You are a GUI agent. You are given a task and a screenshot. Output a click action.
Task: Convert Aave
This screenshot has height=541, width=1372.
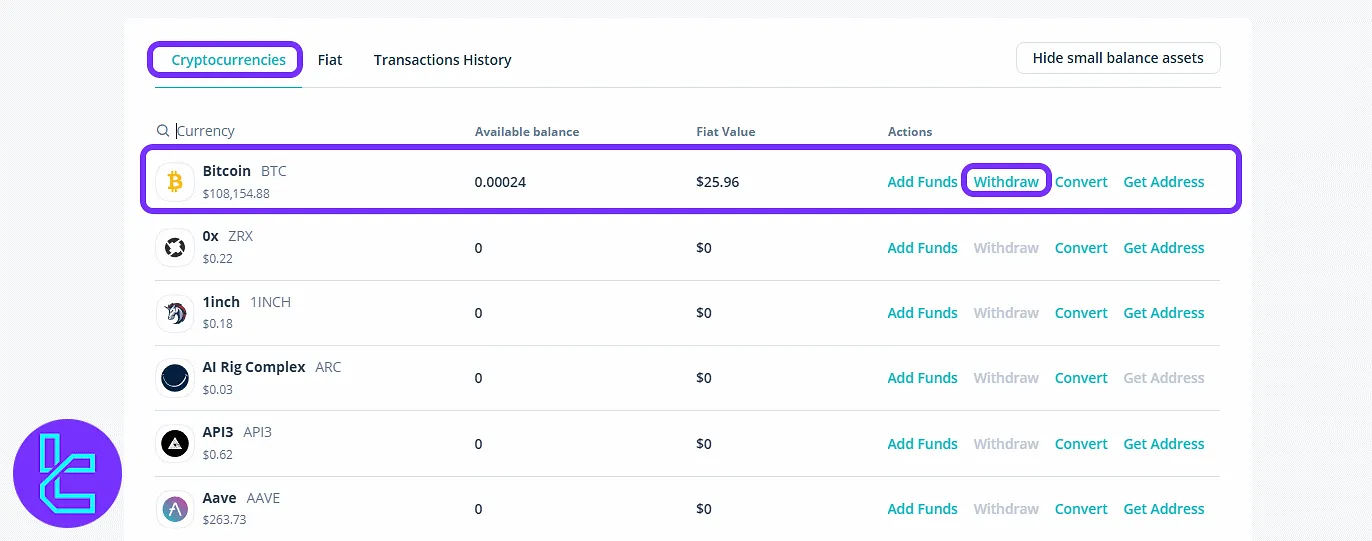(x=1081, y=509)
